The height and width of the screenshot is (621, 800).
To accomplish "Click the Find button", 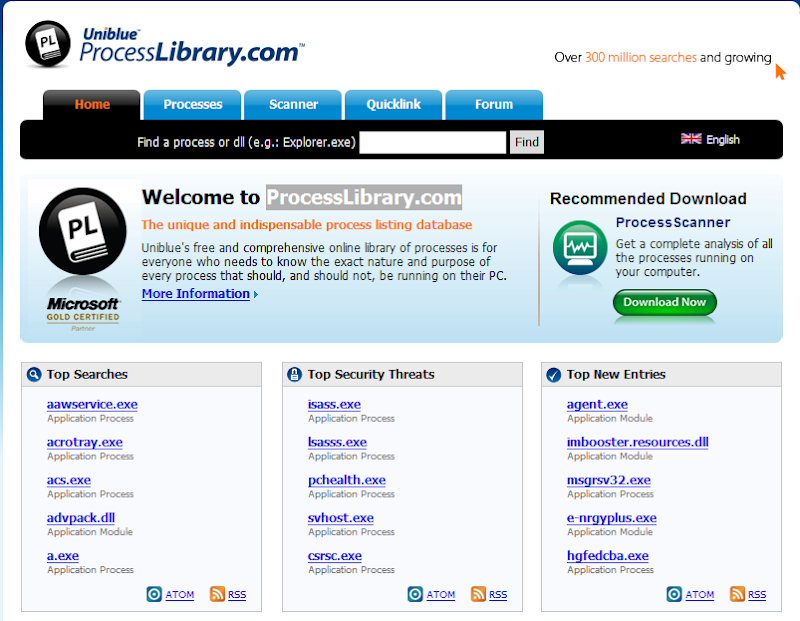I will 527,142.
